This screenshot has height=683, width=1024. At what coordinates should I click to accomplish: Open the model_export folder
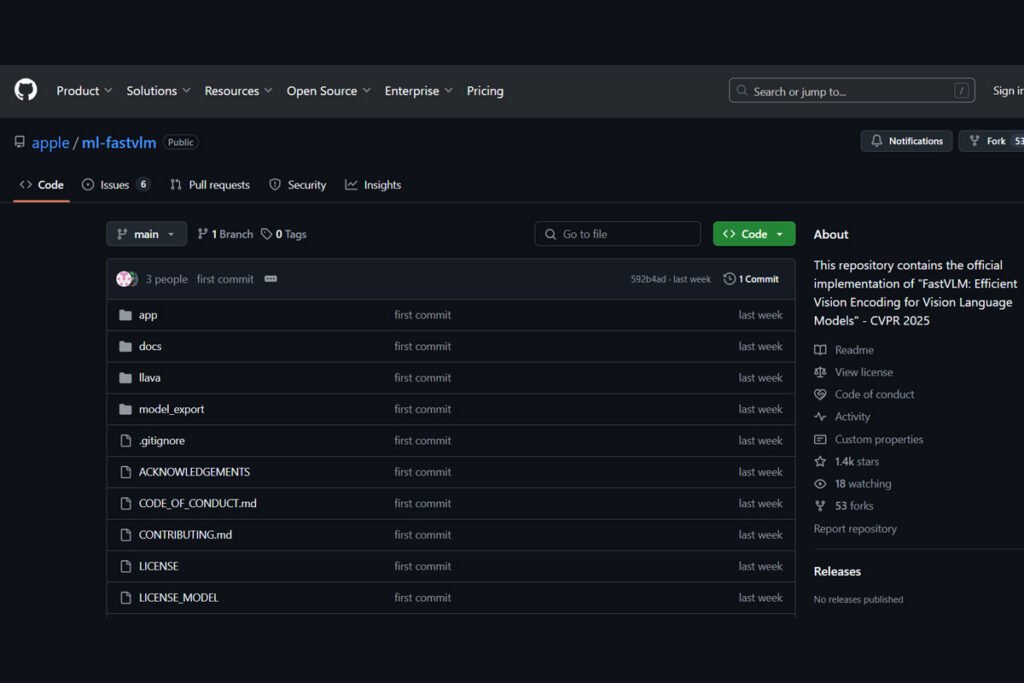pos(171,409)
